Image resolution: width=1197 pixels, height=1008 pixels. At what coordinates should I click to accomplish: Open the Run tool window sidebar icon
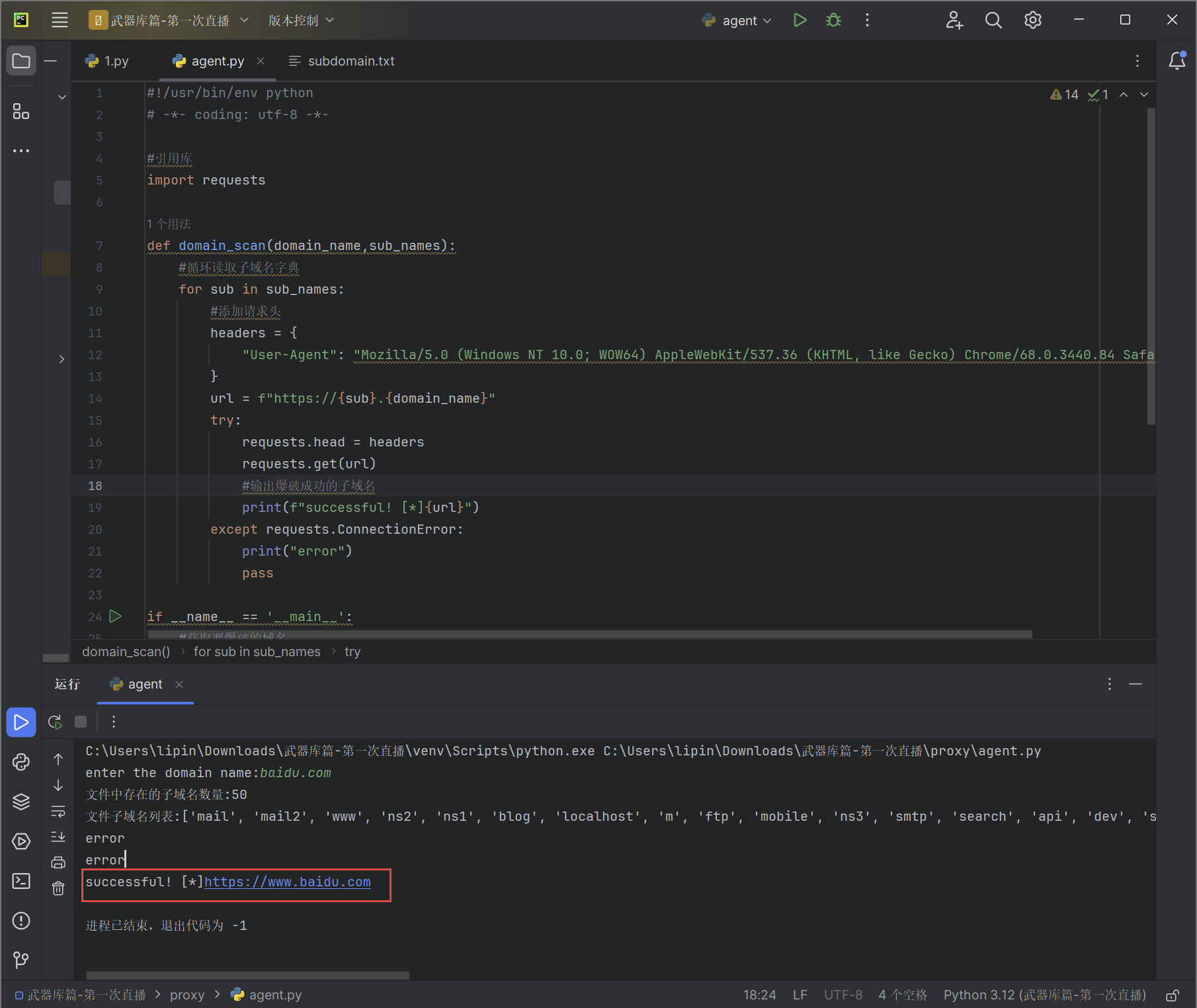coord(21,722)
